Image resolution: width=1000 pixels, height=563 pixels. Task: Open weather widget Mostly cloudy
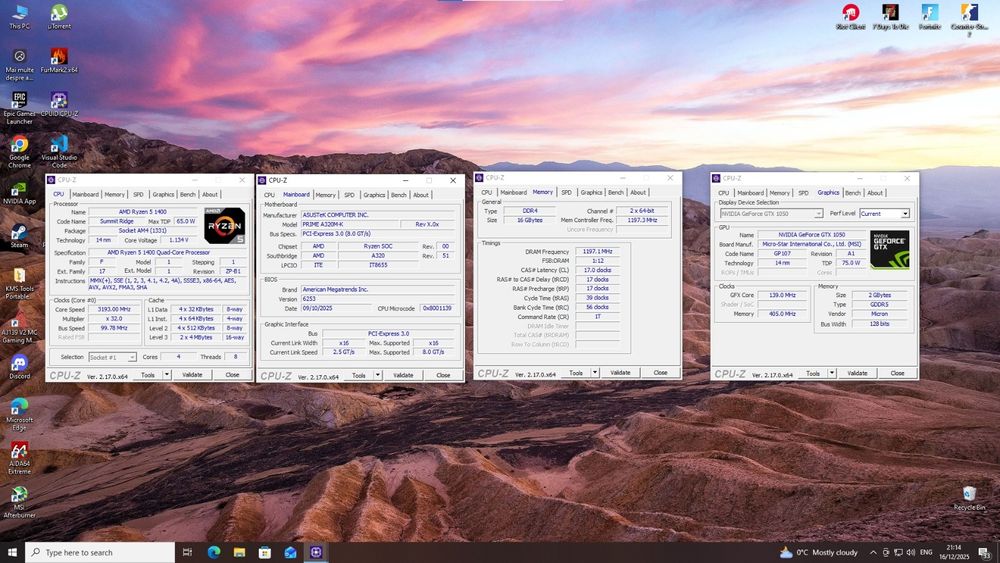click(x=819, y=552)
